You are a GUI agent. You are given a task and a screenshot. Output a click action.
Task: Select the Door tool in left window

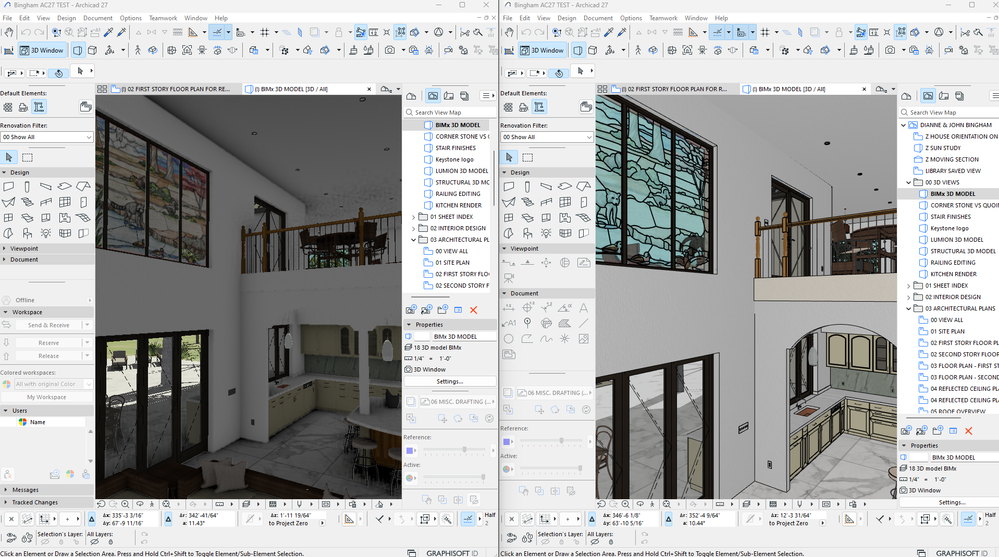point(83,202)
